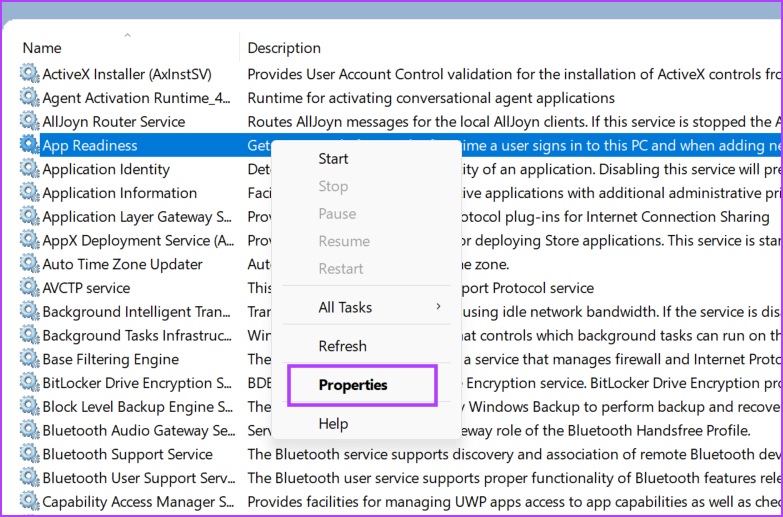783x517 pixels.
Task: Click the gear icon beside Bluetooth User Support
Action: click(x=29, y=478)
